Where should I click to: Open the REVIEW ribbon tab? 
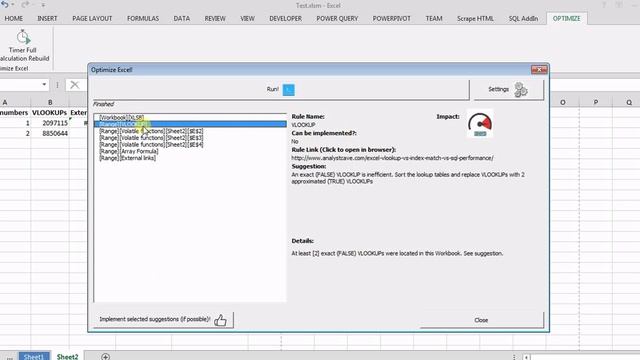215,18
